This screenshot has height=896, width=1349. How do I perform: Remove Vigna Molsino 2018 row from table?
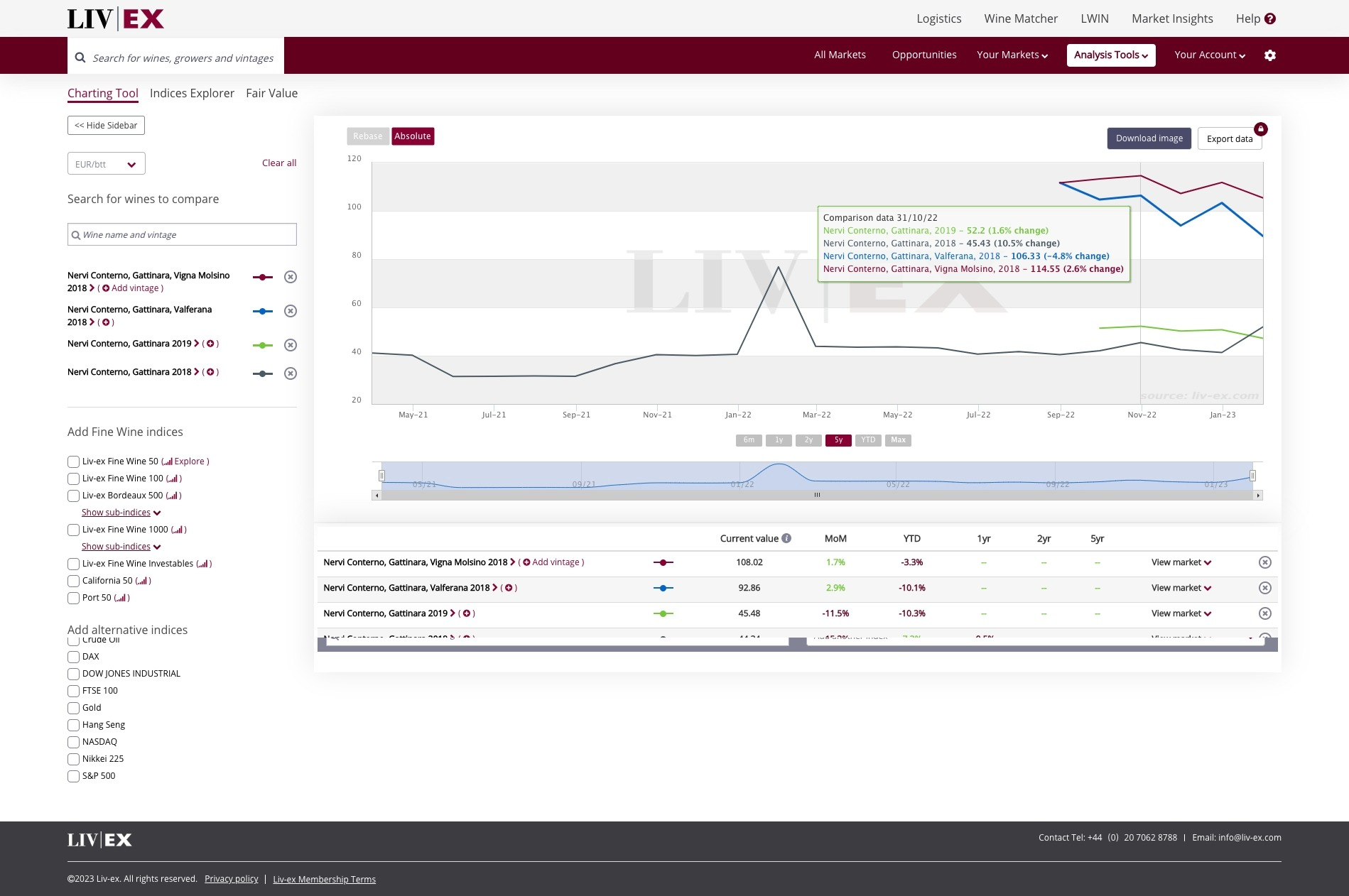(1265, 562)
